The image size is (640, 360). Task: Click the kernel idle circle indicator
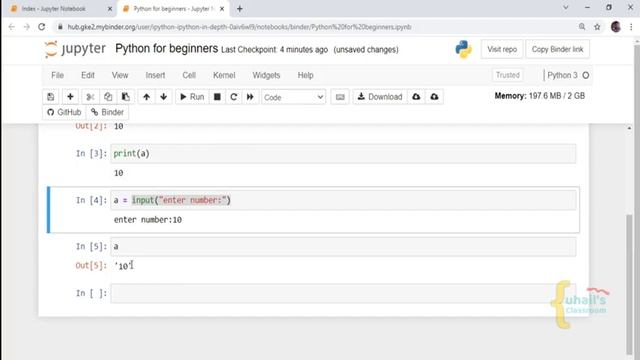point(586,75)
